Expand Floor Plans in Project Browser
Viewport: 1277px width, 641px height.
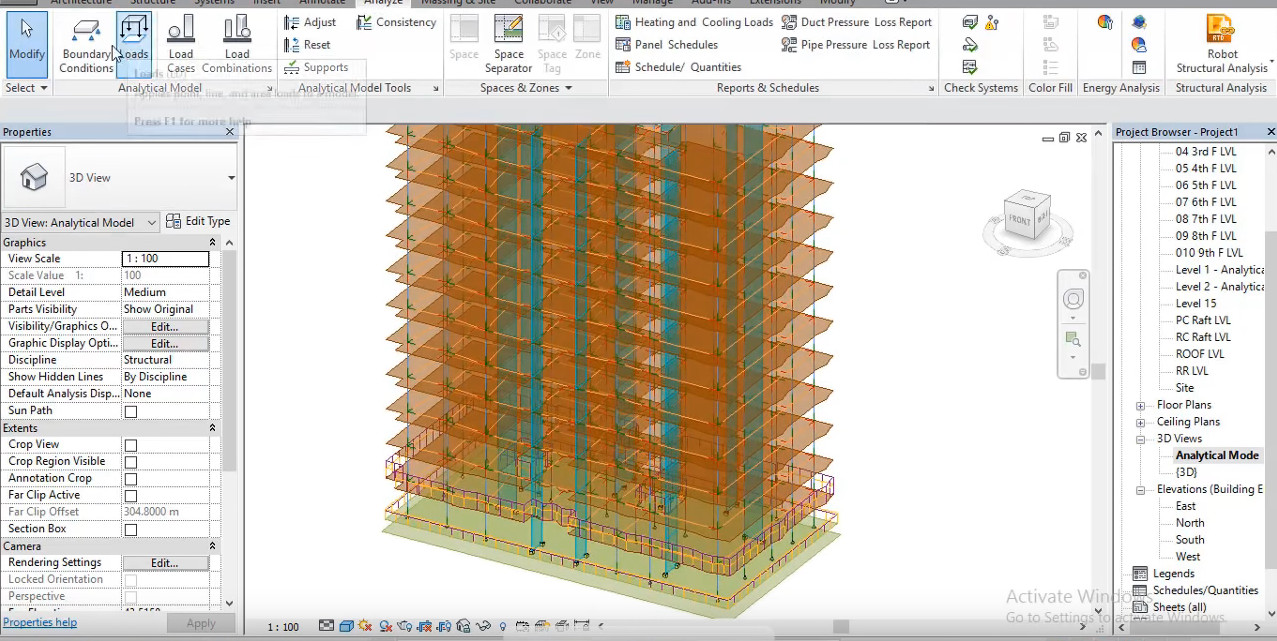click(x=1140, y=405)
